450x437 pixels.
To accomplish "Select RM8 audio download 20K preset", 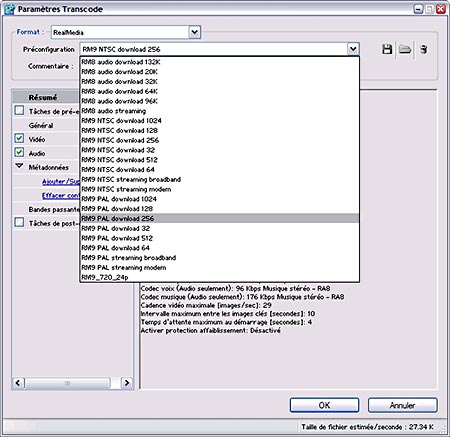I will [219, 72].
